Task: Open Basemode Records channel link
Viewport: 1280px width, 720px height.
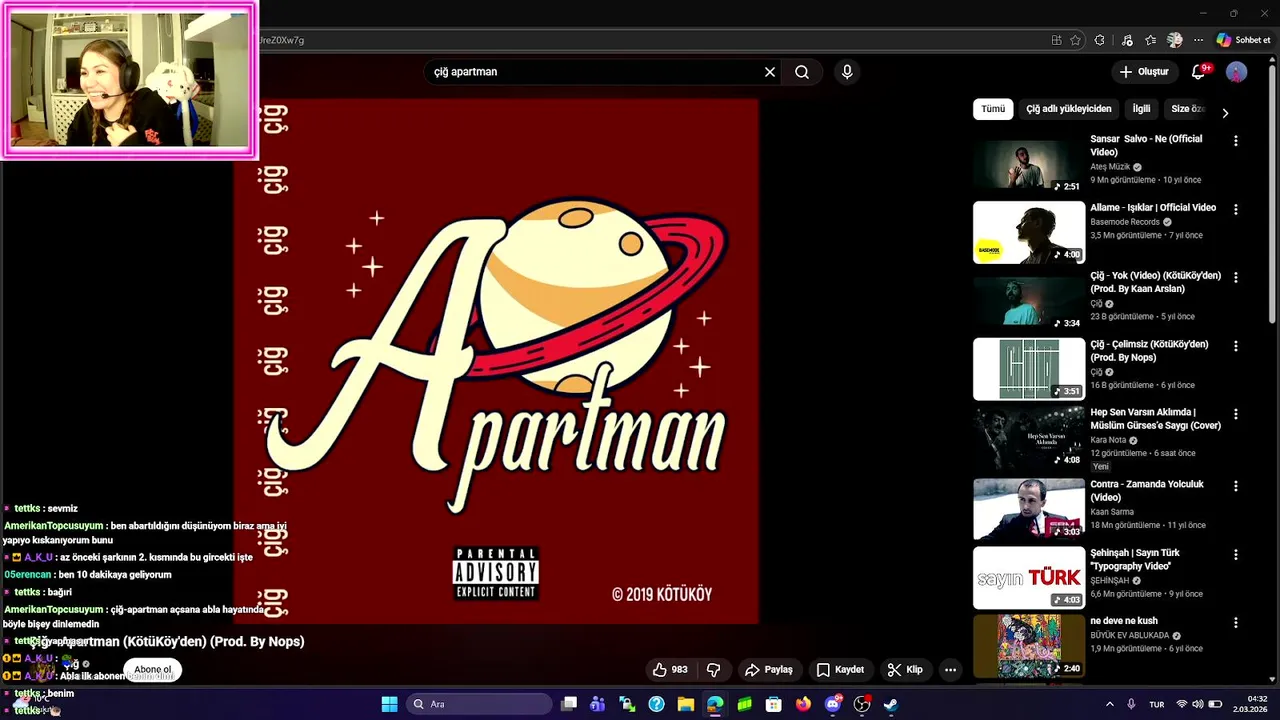Action: click(x=1125, y=222)
